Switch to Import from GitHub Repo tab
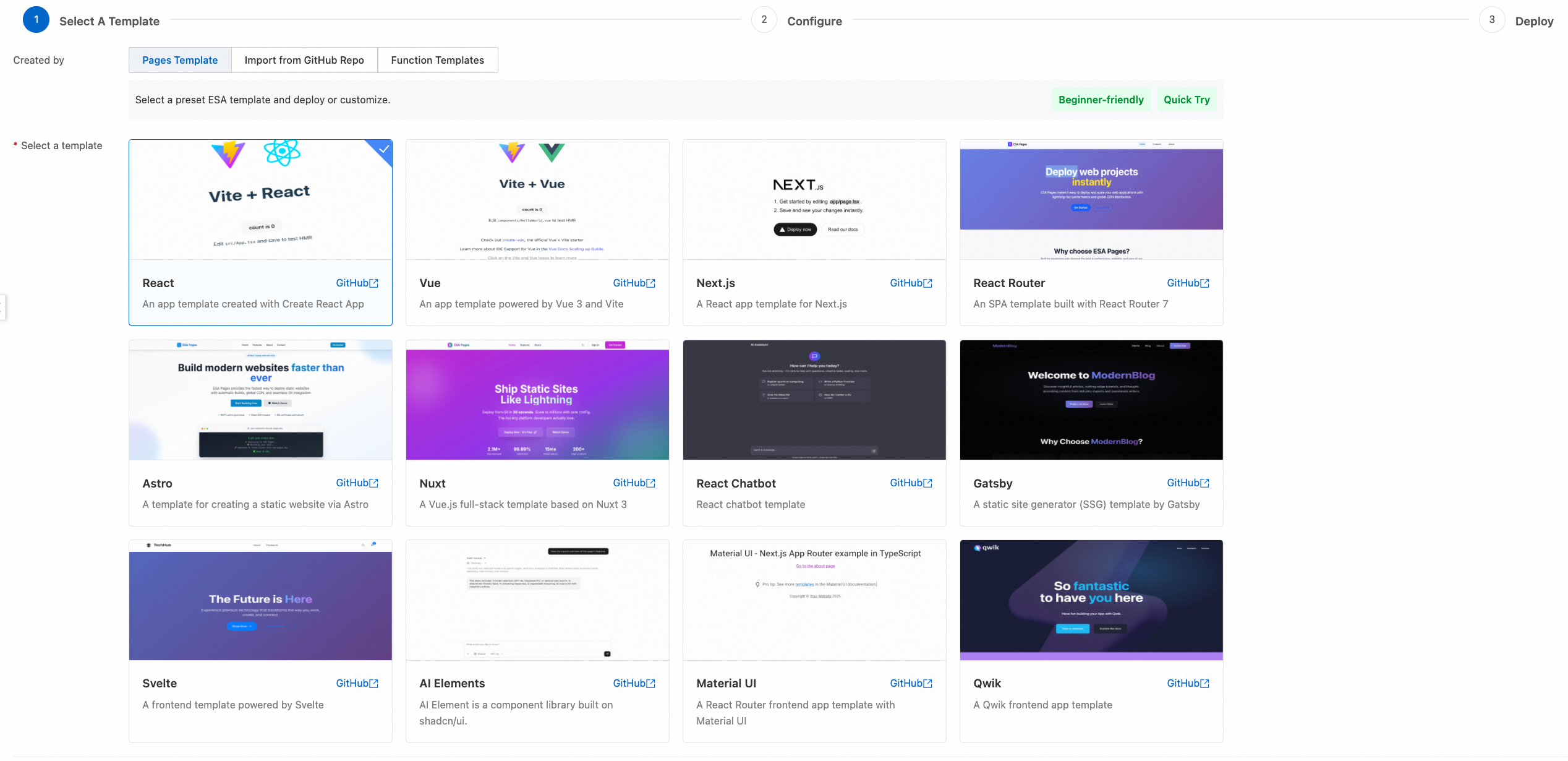Viewport: 1568px width, 761px height. 304,60
